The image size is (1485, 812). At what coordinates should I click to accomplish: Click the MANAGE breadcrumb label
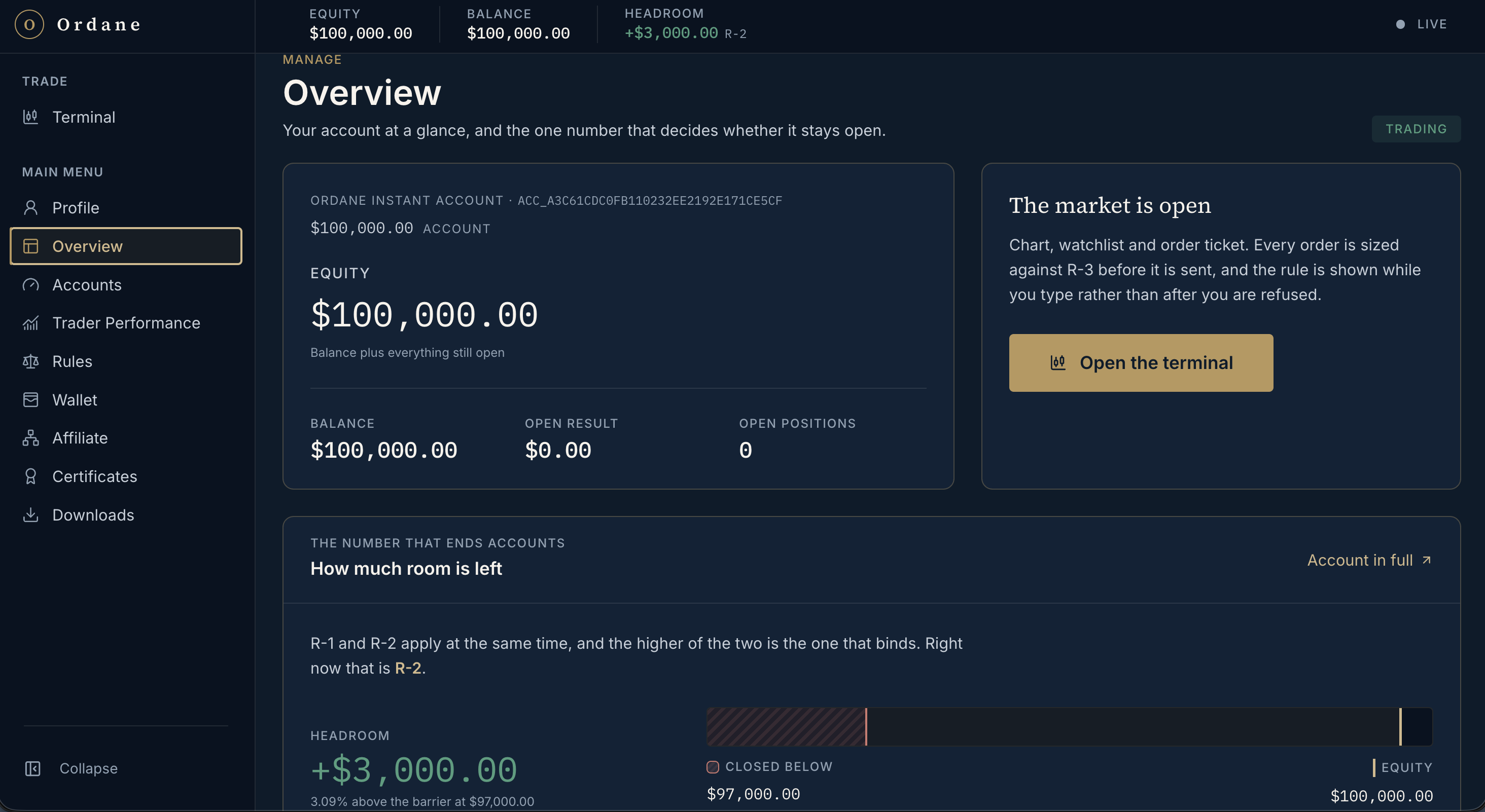click(x=312, y=59)
